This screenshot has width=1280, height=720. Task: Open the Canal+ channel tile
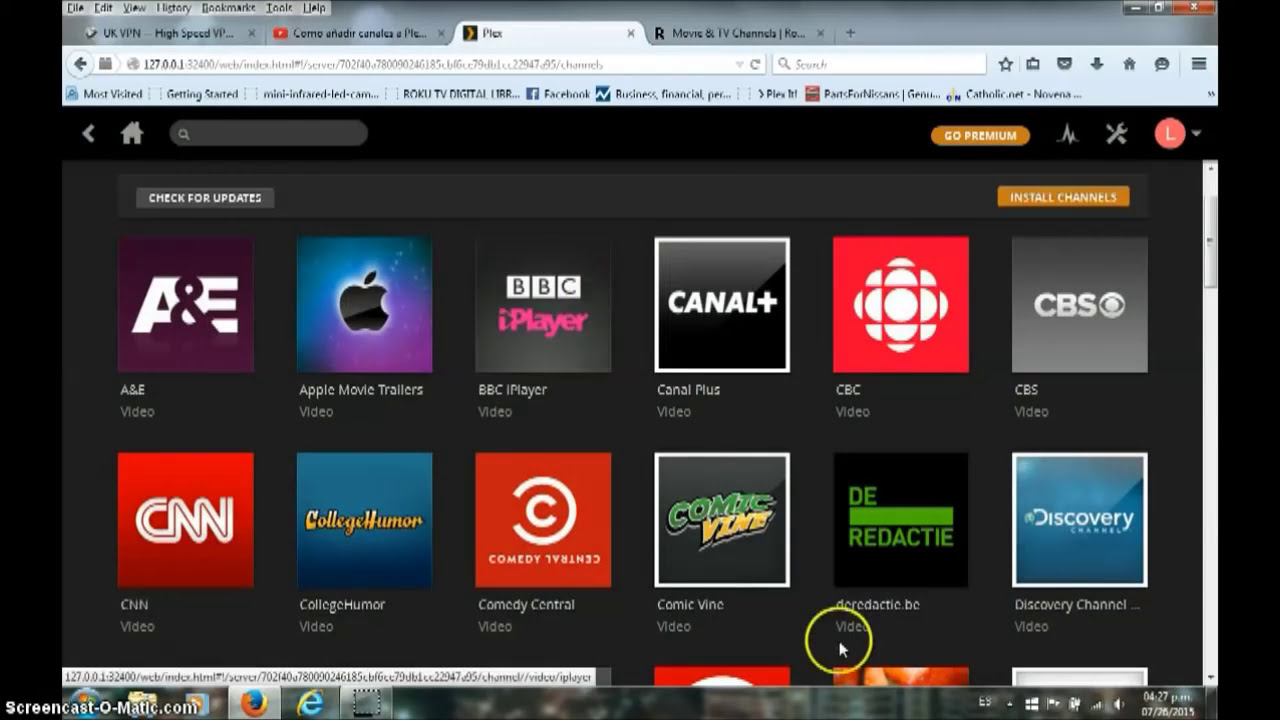722,304
